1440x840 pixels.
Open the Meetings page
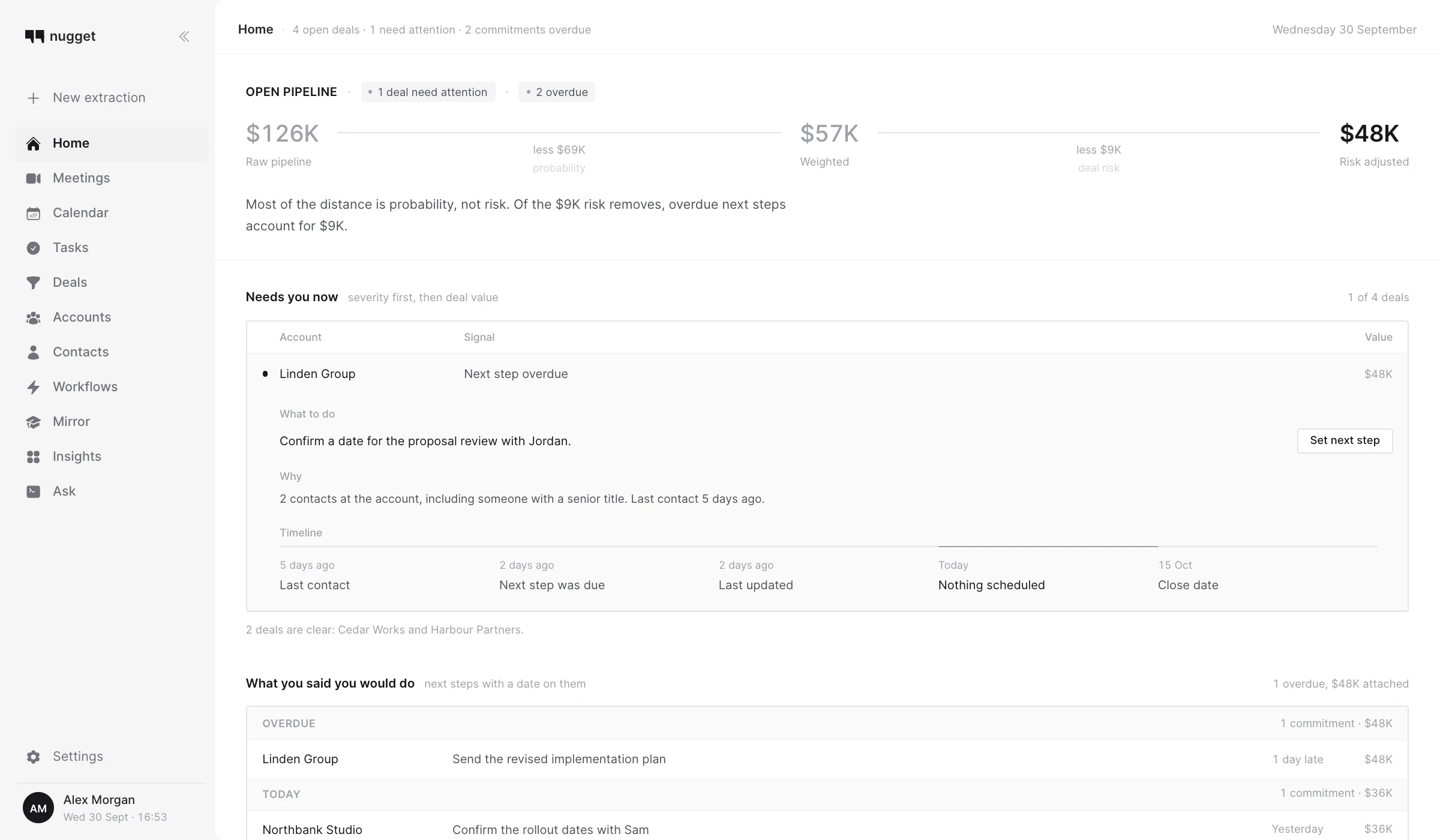coord(112,178)
